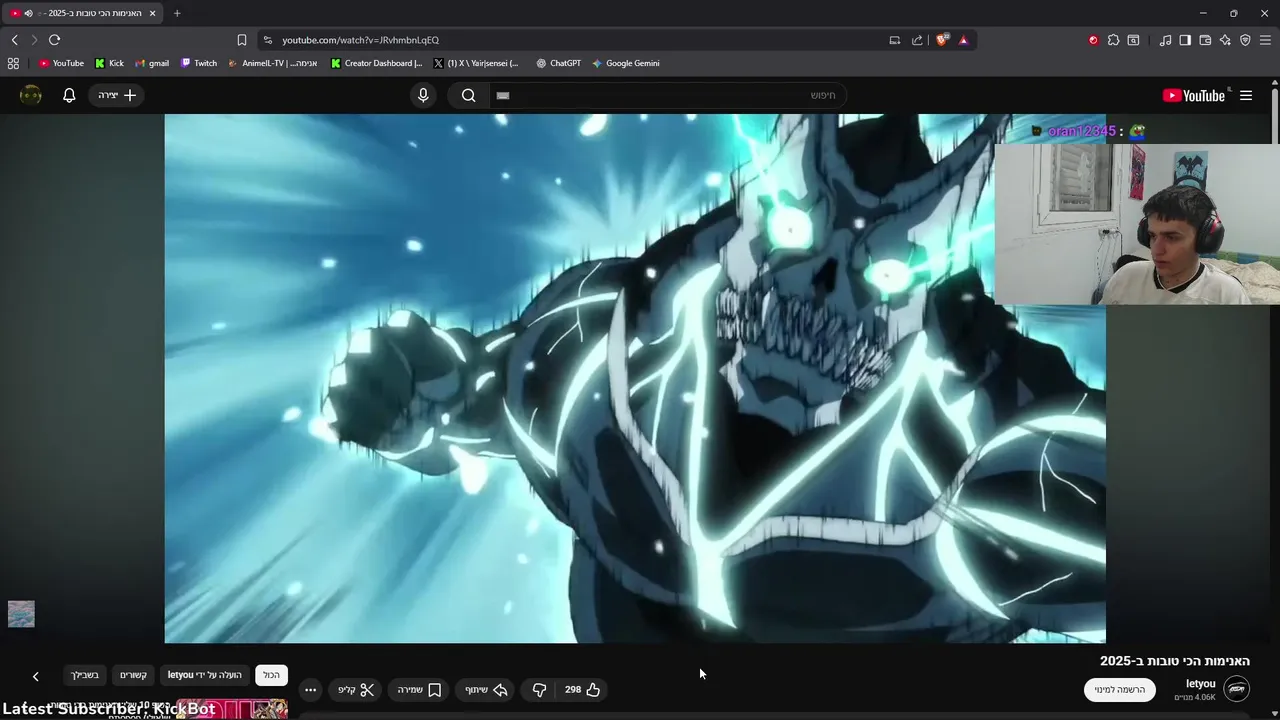Select the YouTube video browser tab
Image resolution: width=1280 pixels, height=720 pixels.
[84, 13]
